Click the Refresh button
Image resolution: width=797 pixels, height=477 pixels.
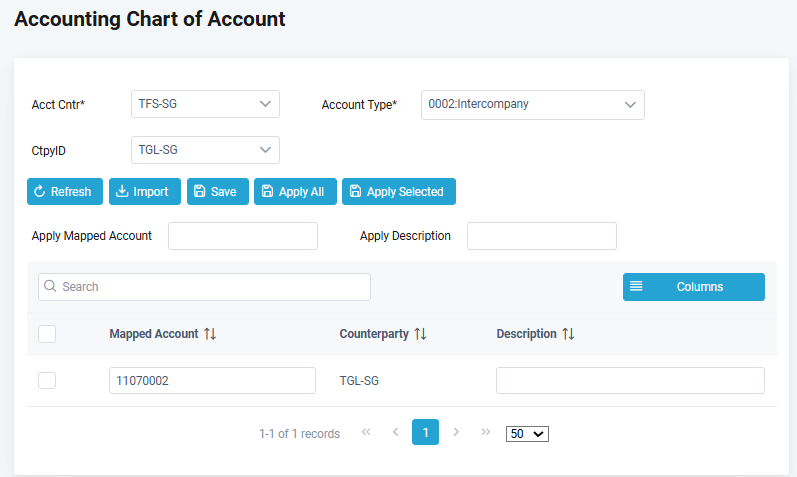[x=64, y=192]
